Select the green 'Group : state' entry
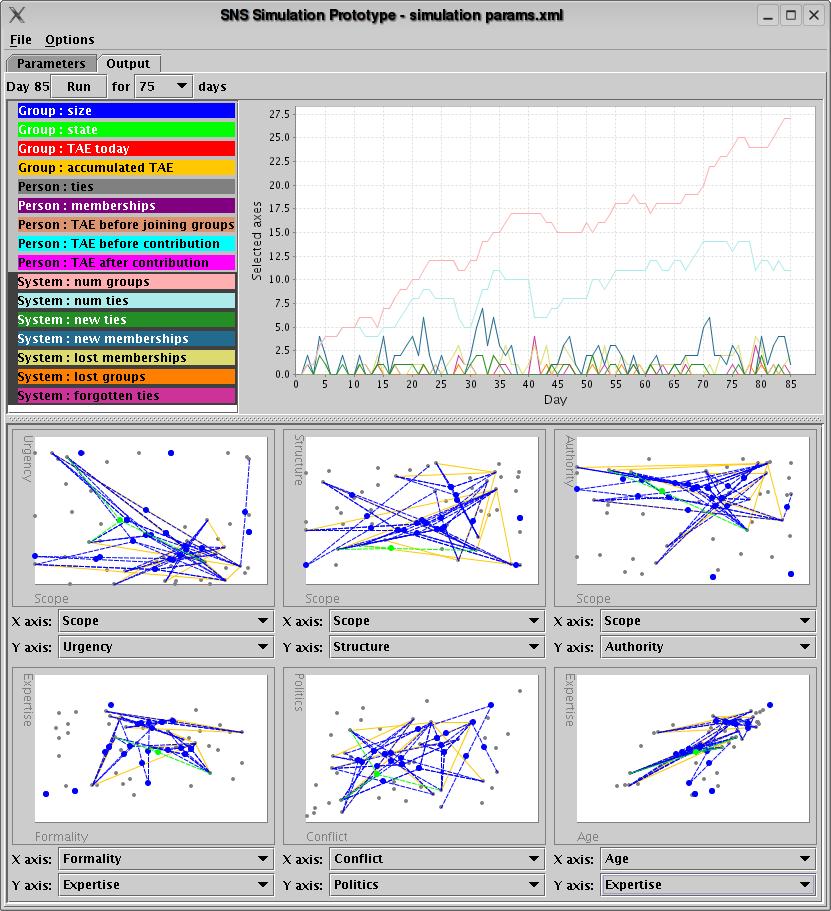The image size is (831, 911). pyautogui.click(x=126, y=130)
